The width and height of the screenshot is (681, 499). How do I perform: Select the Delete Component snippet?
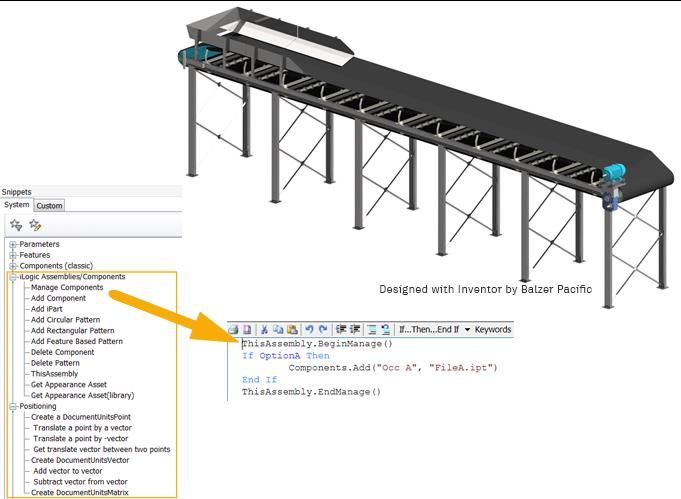[x=62, y=352]
